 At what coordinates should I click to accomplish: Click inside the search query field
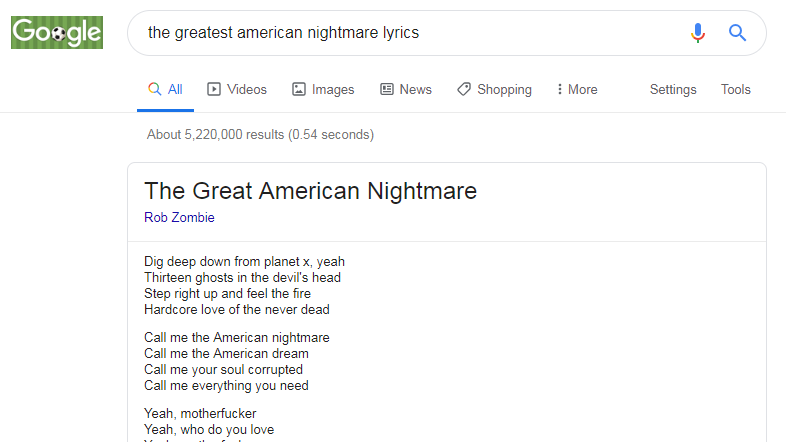pos(411,33)
